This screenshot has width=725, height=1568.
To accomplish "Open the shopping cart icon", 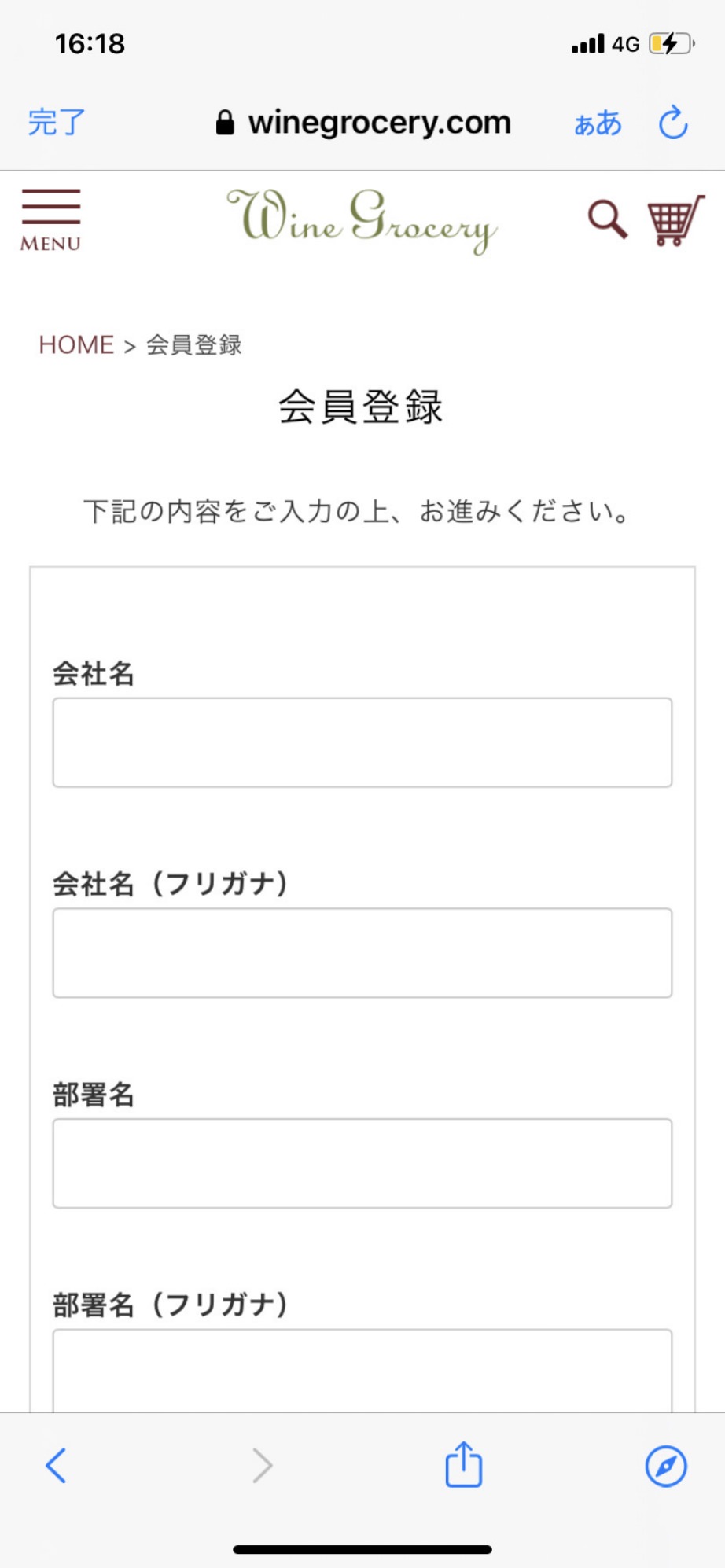I will click(x=674, y=221).
